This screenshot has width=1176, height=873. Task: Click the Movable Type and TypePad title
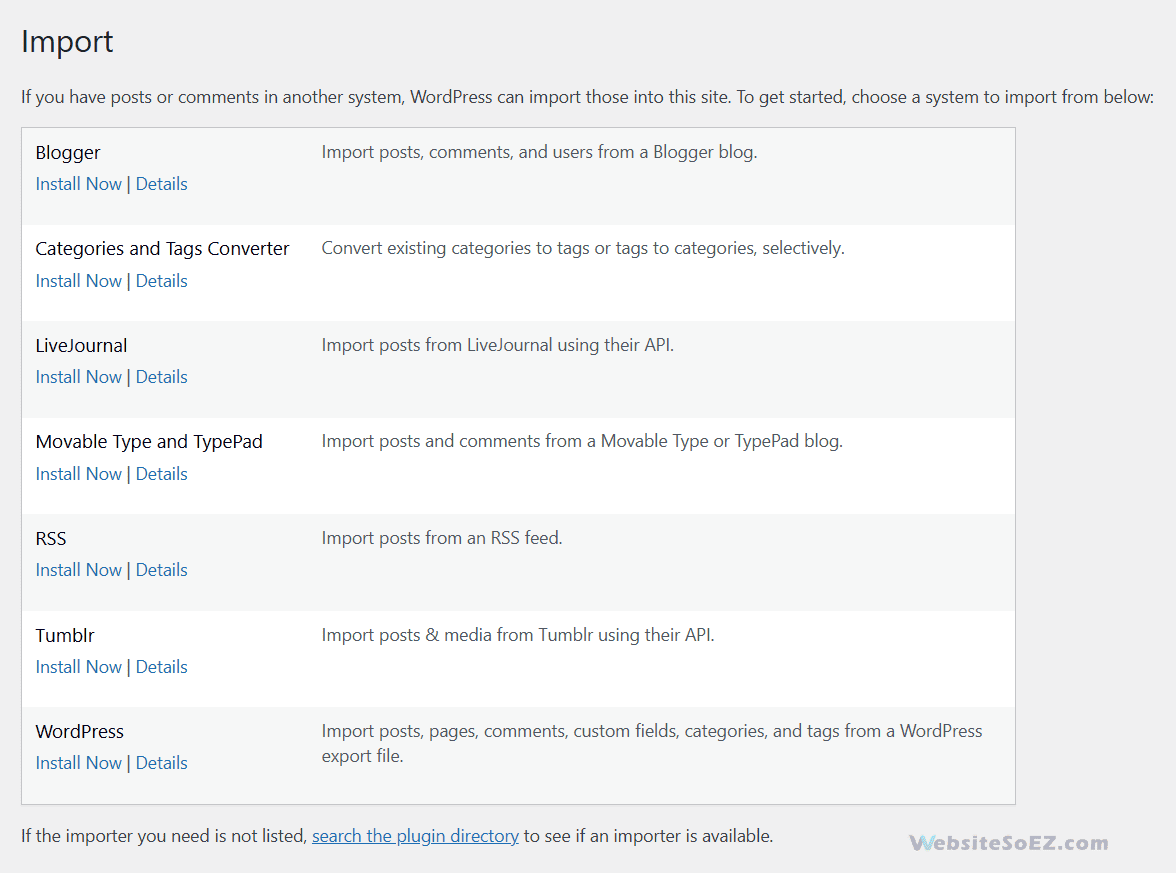pos(148,442)
